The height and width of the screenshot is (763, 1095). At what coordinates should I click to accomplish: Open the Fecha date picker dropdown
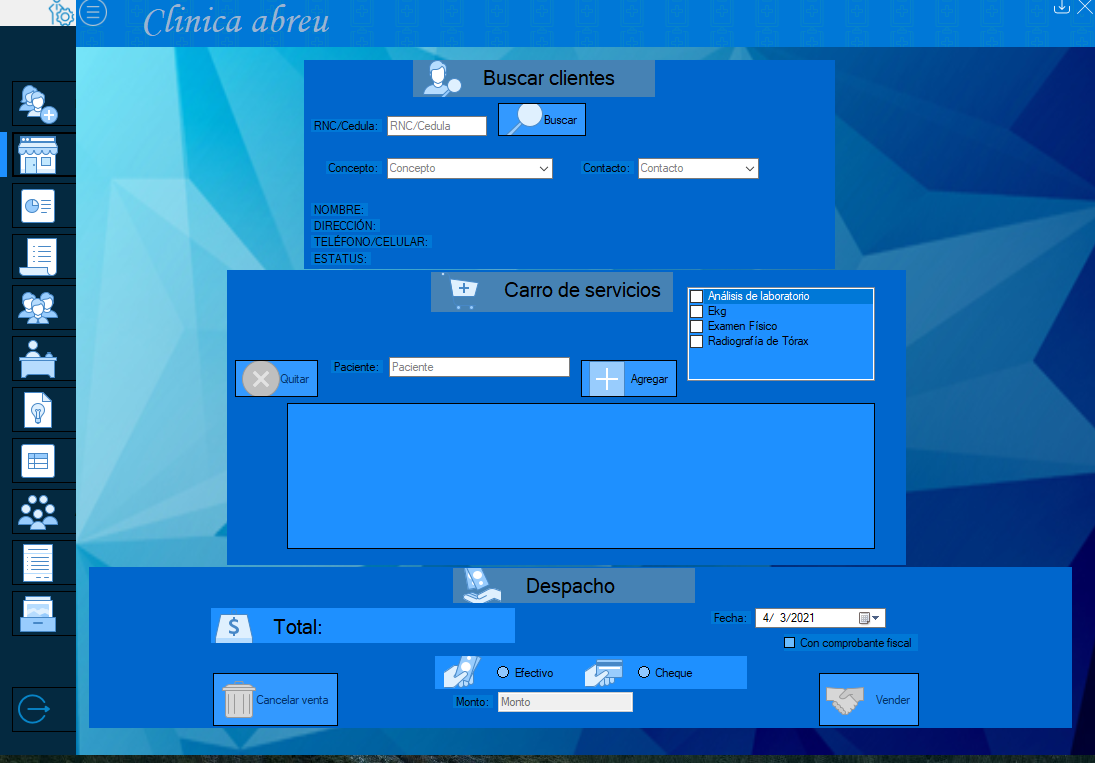pos(877,619)
